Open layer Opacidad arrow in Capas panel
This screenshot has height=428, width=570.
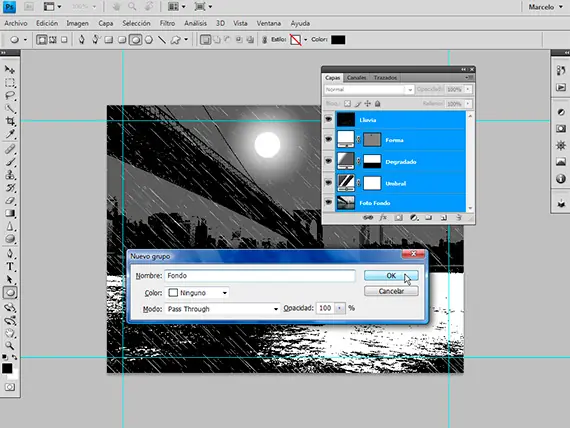[468, 89]
